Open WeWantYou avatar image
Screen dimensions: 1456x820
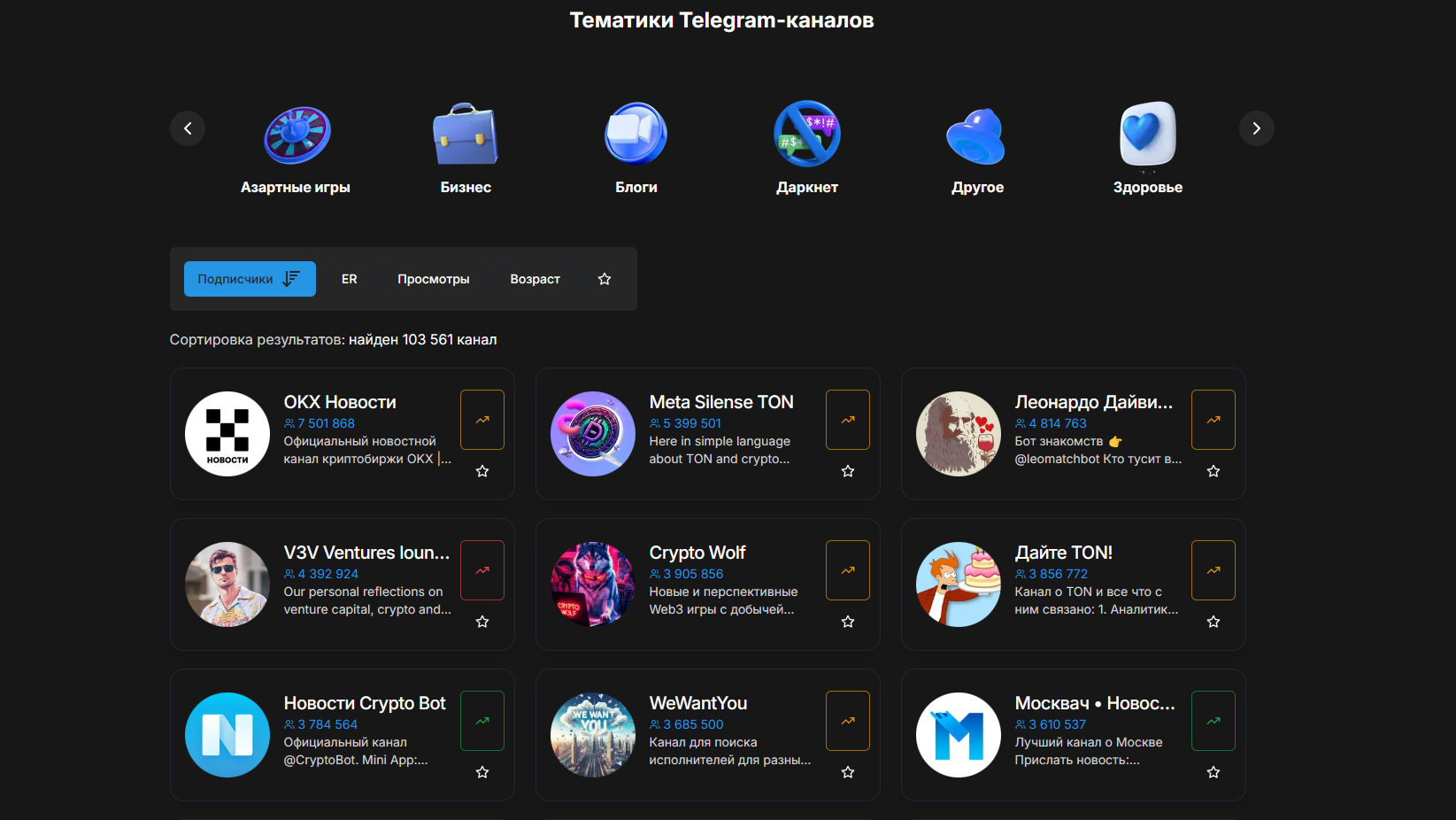pyautogui.click(x=593, y=735)
